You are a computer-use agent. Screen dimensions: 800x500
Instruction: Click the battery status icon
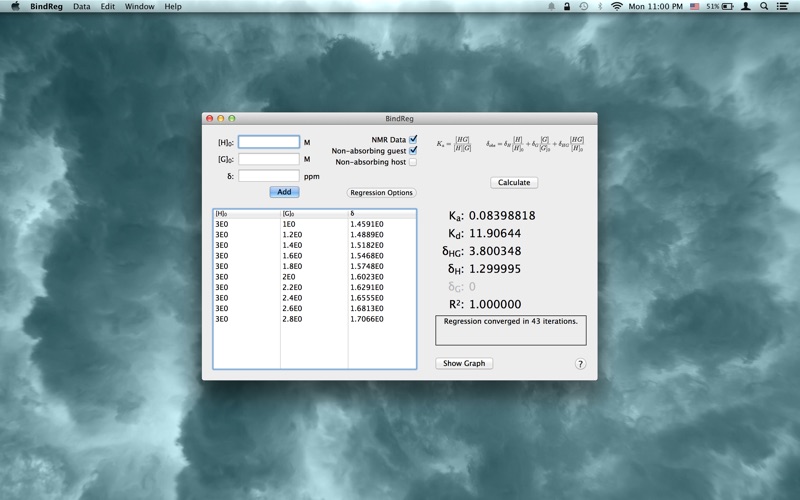727,6
